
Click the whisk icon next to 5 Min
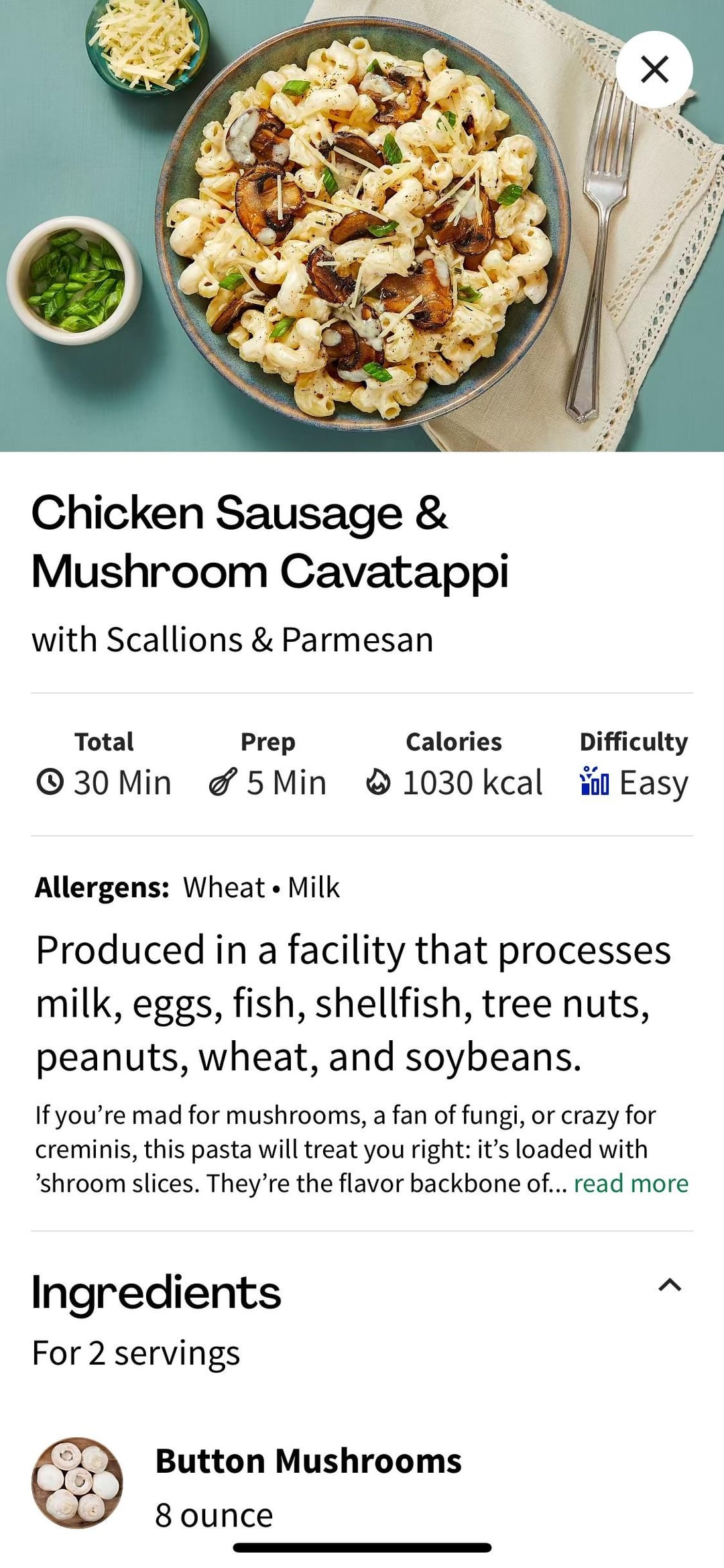223,782
